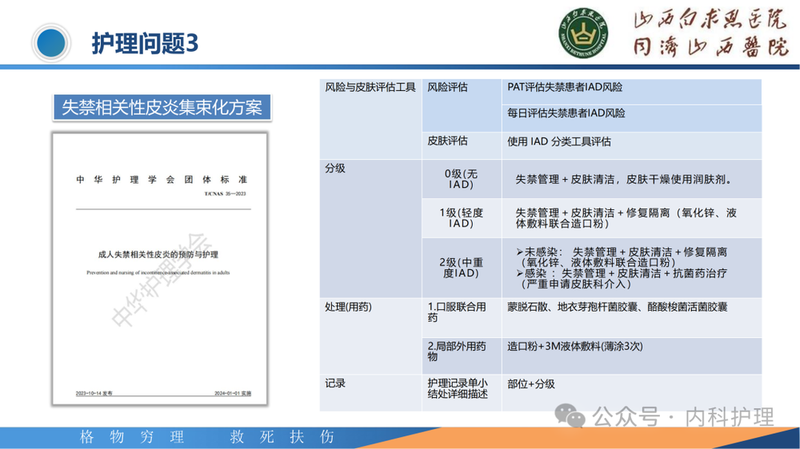Click the slide title 护理问题3
Screen dimensions: 800x449
145,43
